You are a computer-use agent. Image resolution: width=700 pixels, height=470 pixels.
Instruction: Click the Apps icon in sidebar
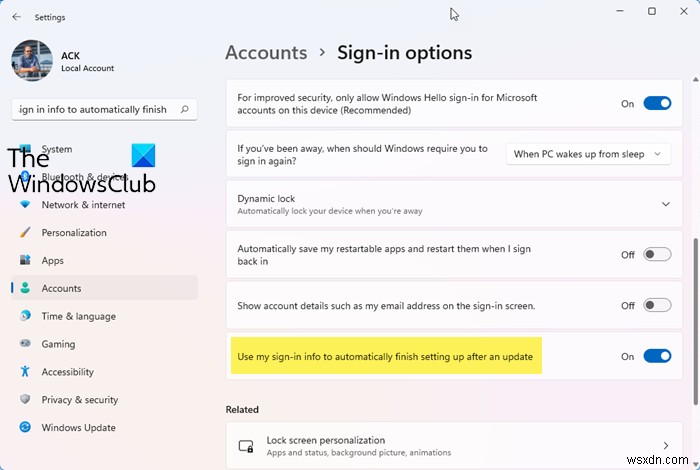click(x=25, y=260)
